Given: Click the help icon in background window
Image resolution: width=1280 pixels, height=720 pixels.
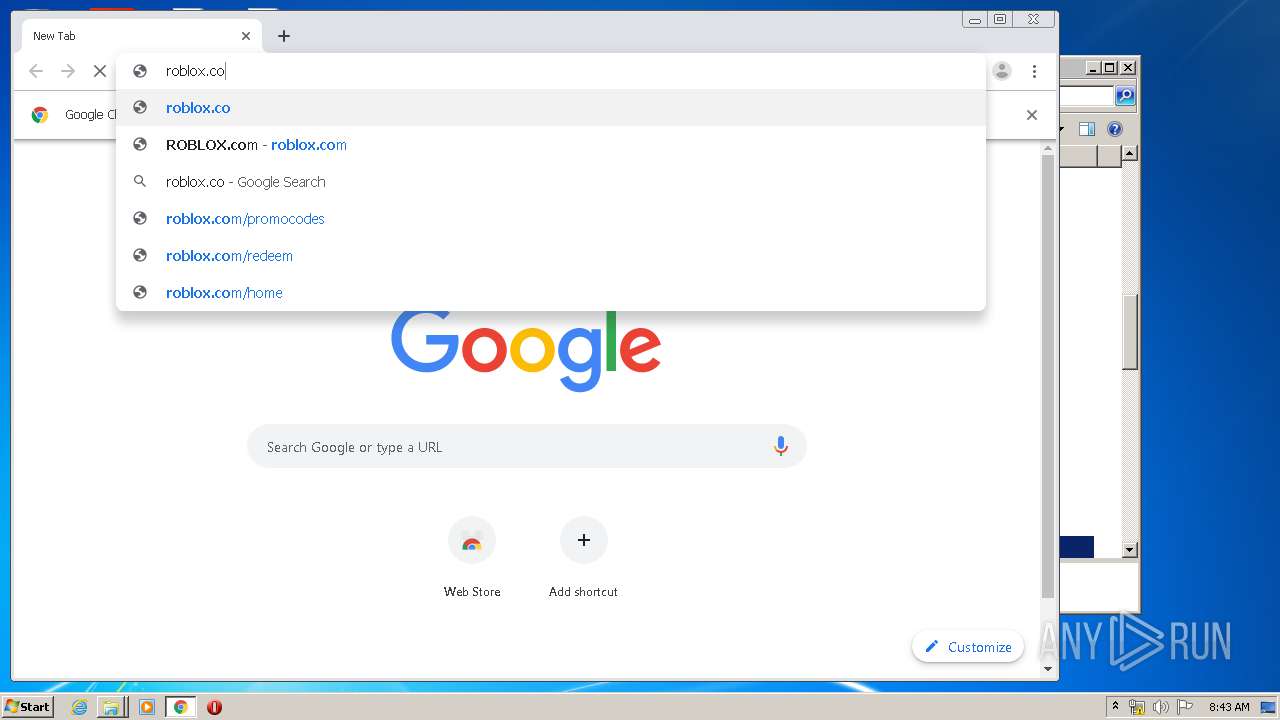Looking at the screenshot, I should [x=1115, y=129].
